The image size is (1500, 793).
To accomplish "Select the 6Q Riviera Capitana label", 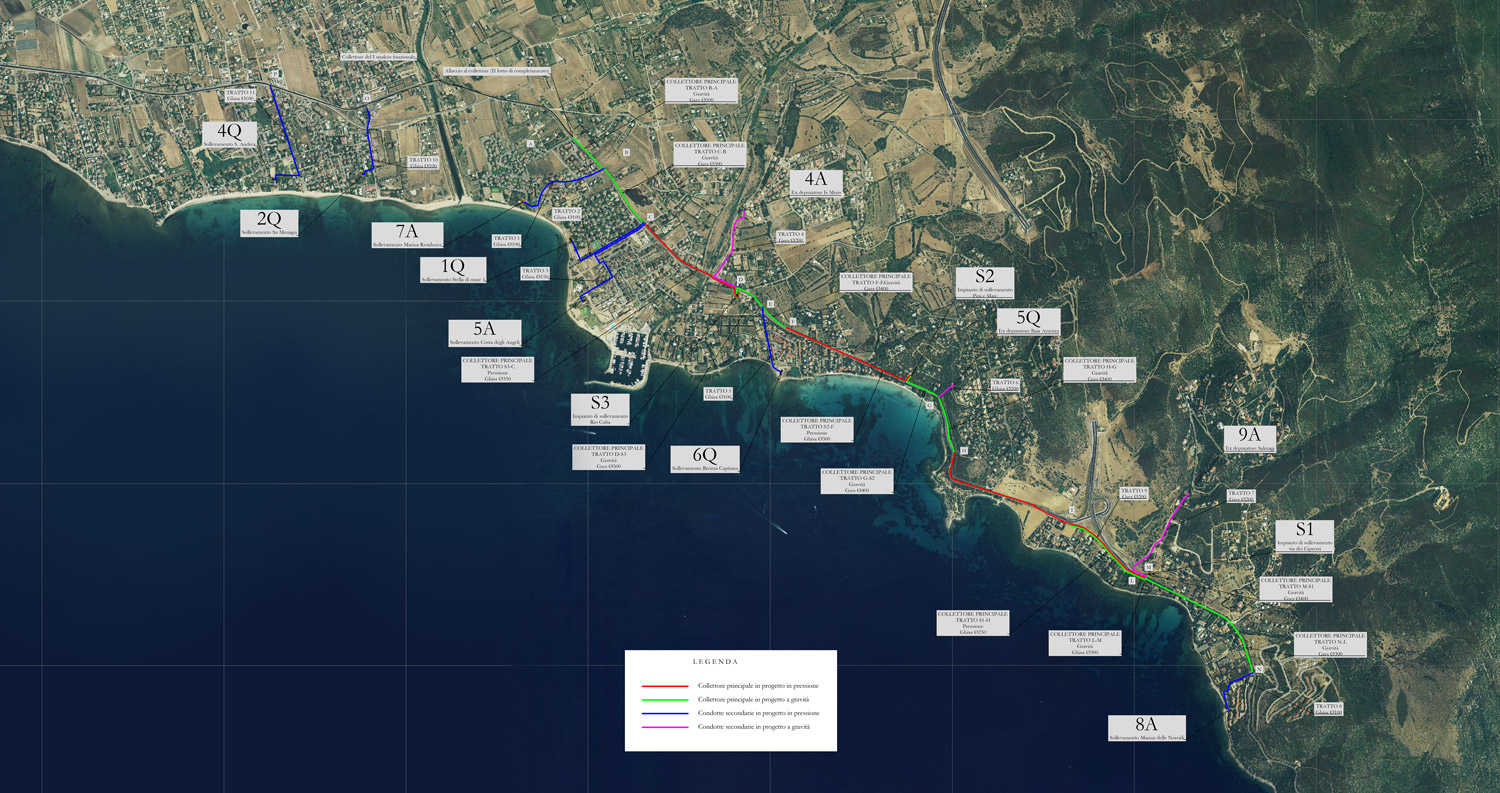I will 706,460.
